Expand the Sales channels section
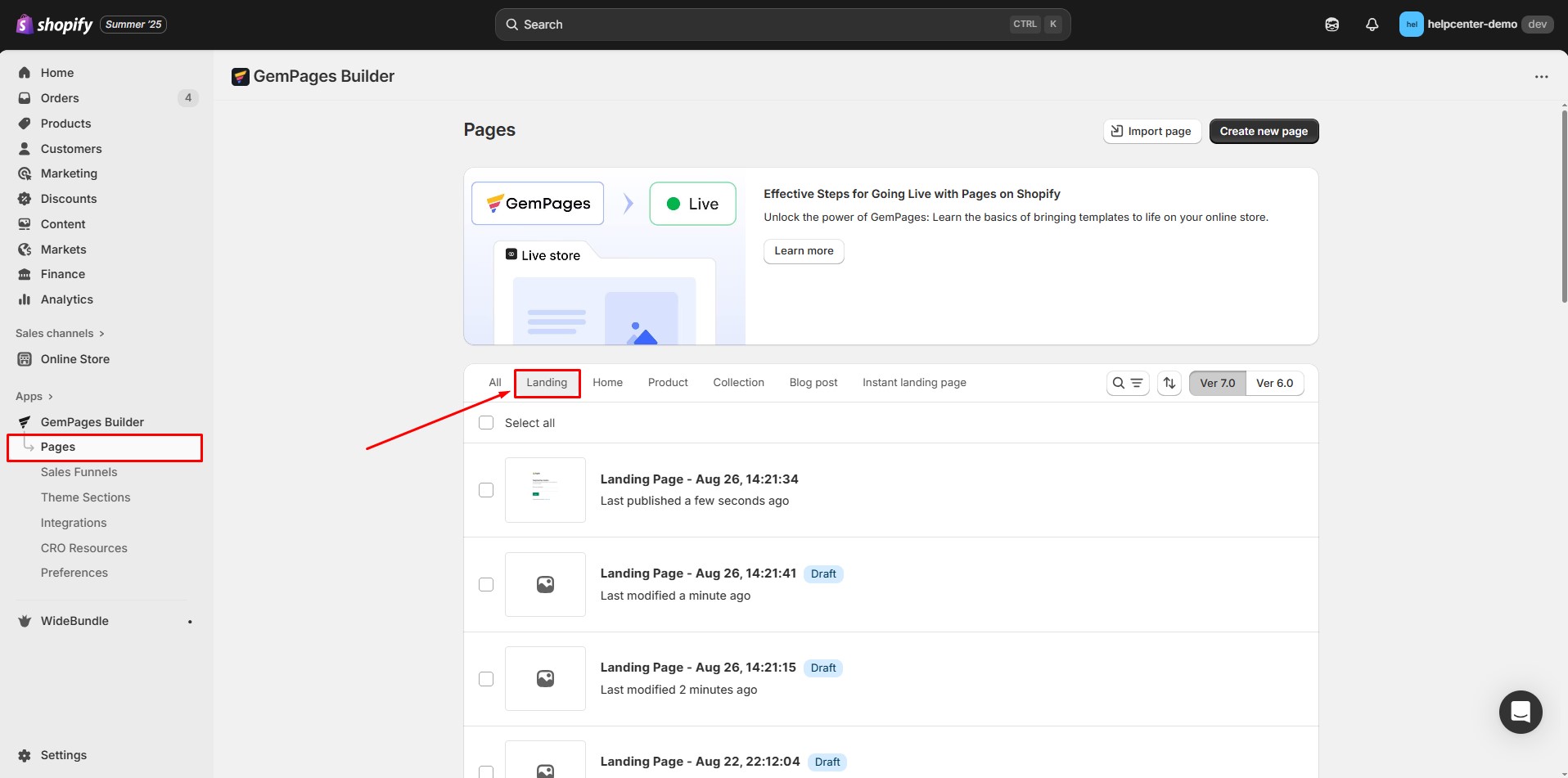This screenshot has height=778, width=1568. point(60,333)
